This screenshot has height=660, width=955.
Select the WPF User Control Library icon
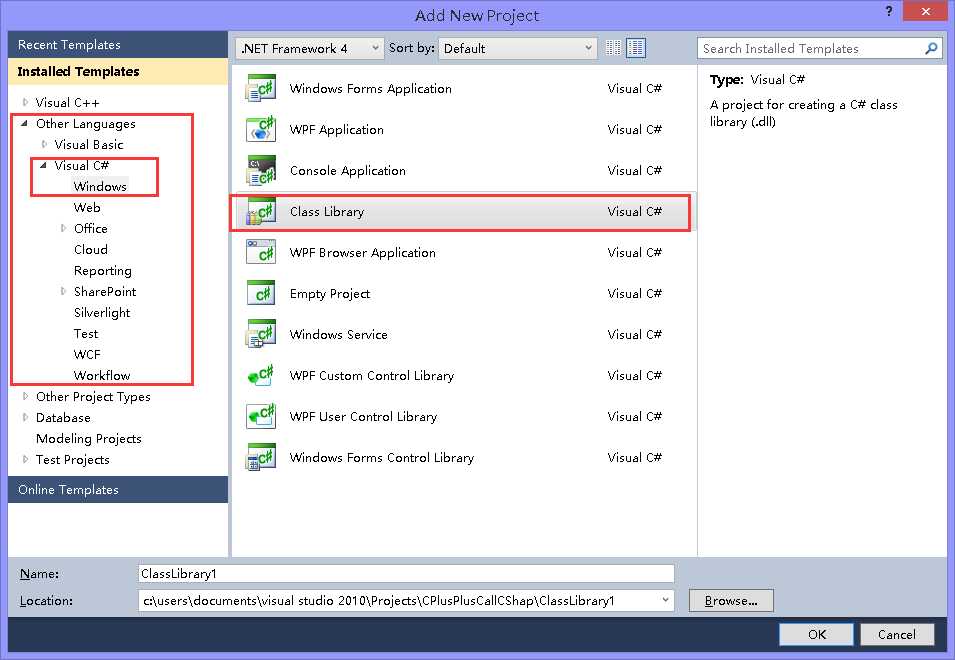[x=261, y=416]
